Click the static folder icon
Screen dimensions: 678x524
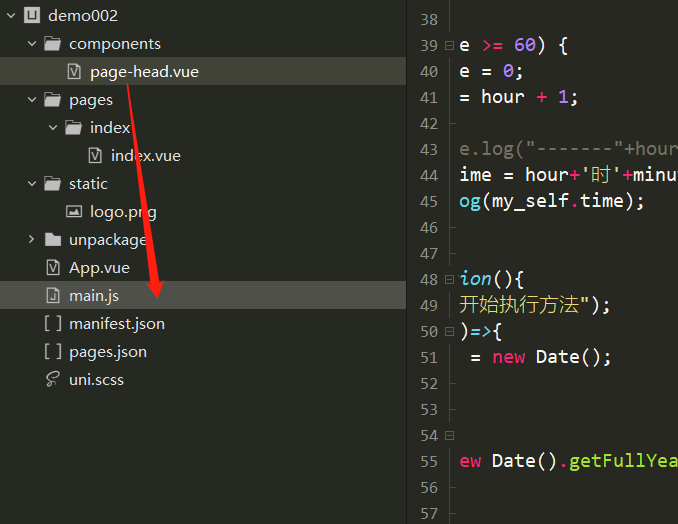coord(52,184)
